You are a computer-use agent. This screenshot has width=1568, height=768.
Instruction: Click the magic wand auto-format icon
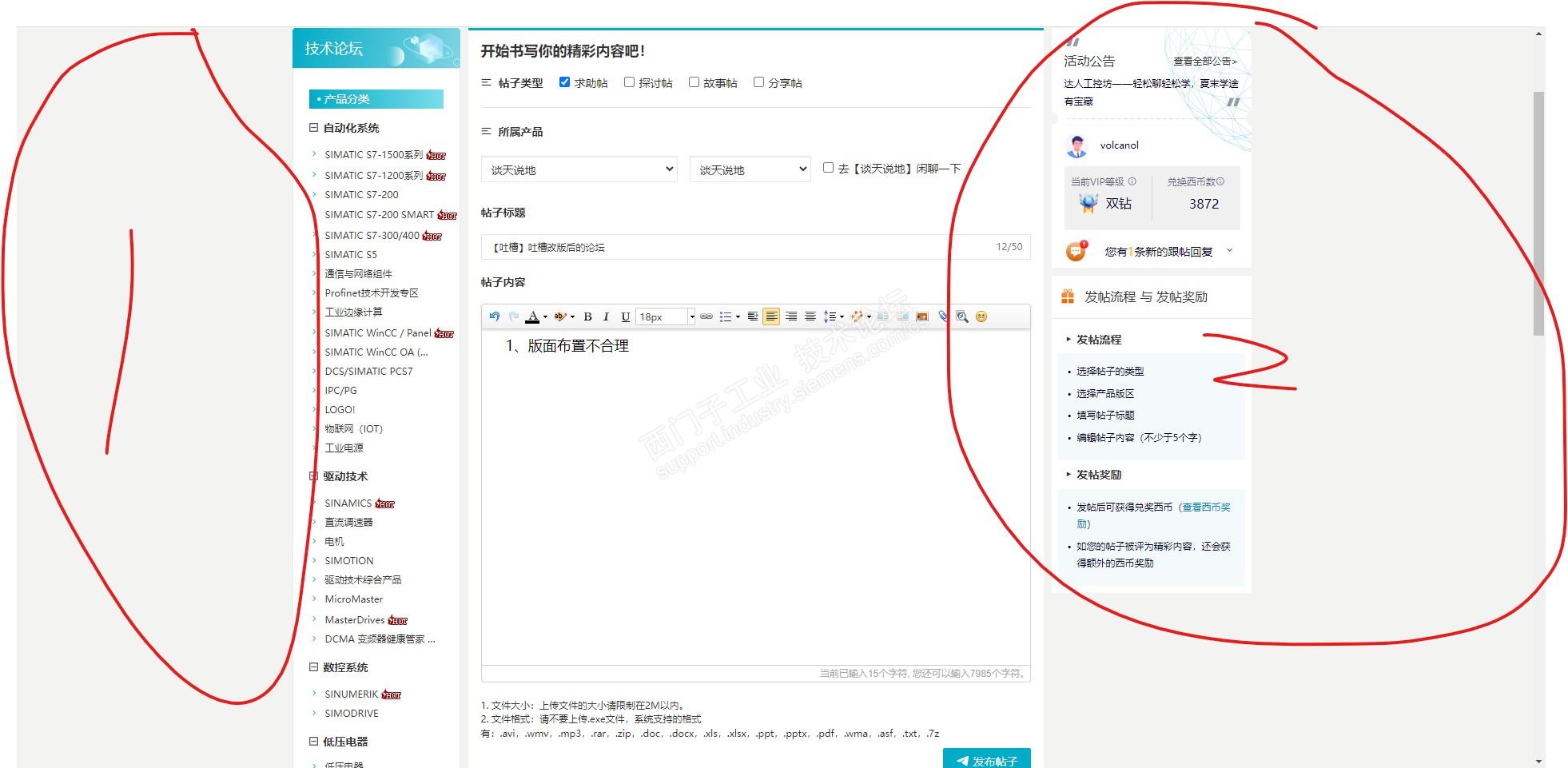[857, 316]
